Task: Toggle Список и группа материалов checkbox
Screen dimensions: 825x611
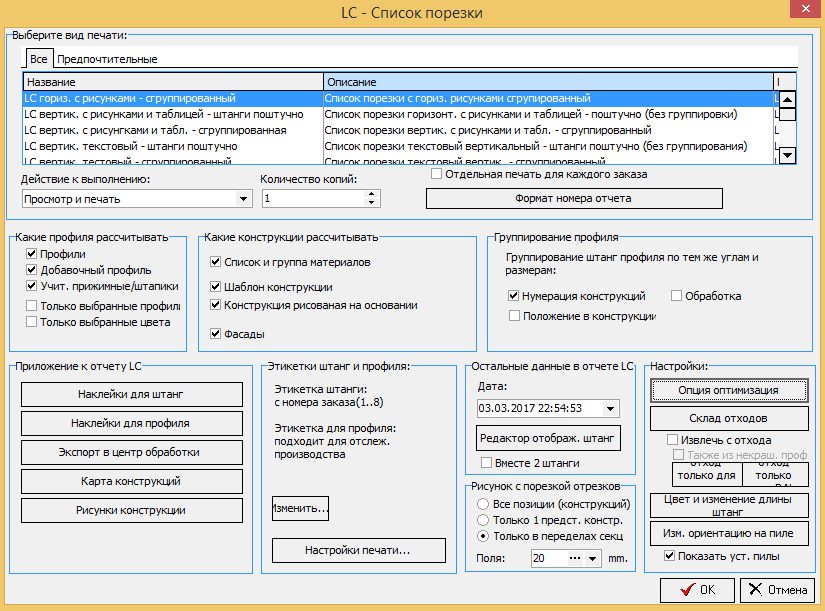Action: tap(215, 262)
